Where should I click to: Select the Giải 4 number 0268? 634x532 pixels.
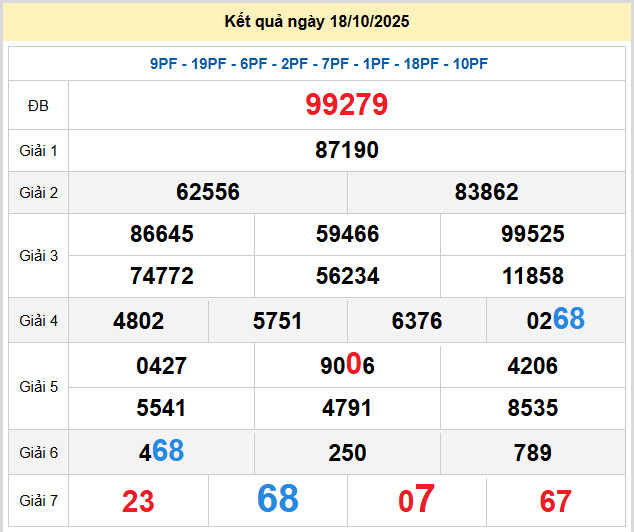[x=555, y=320]
